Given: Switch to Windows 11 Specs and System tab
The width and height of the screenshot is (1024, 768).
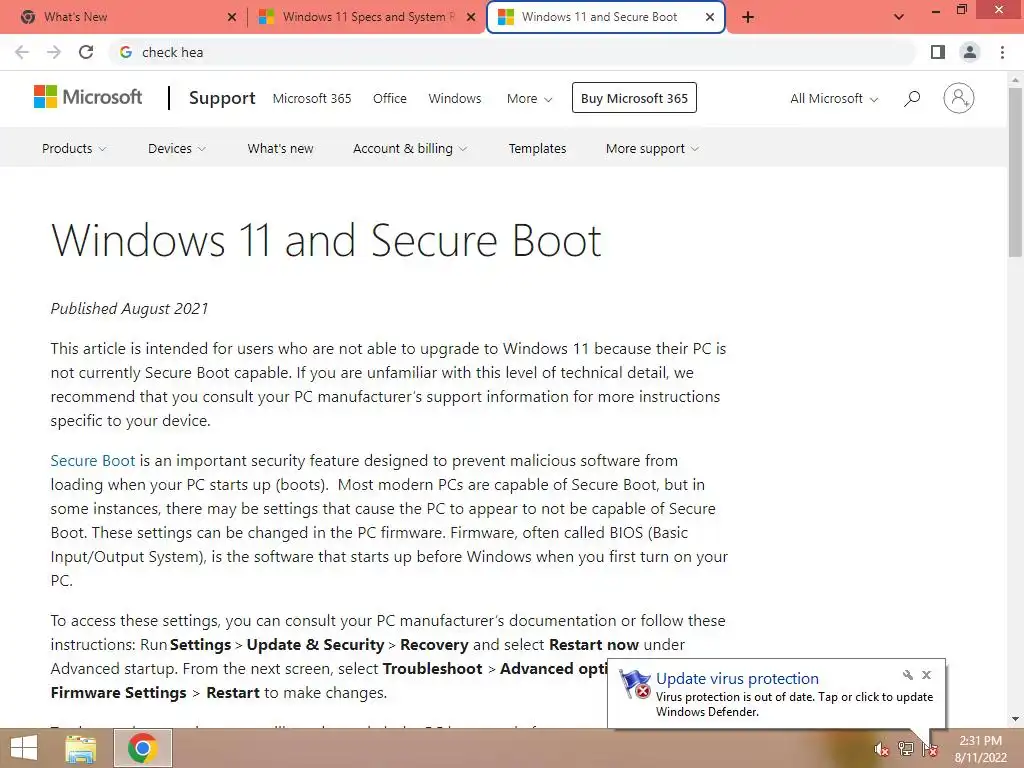Looking at the screenshot, I should 368,17.
